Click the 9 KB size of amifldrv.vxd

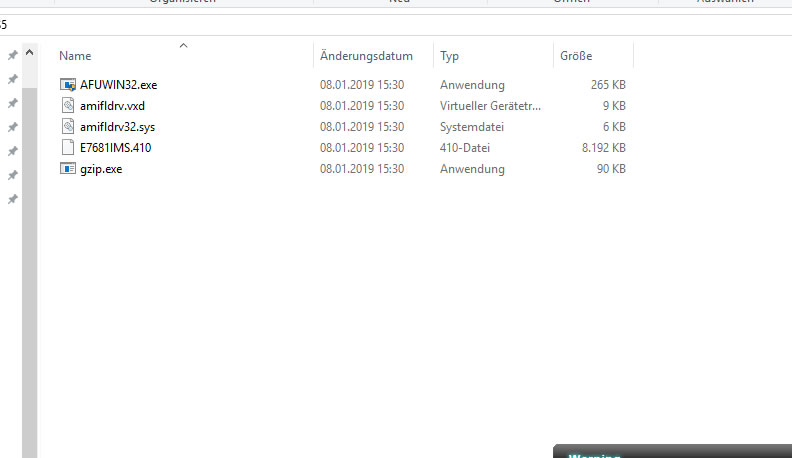point(614,106)
